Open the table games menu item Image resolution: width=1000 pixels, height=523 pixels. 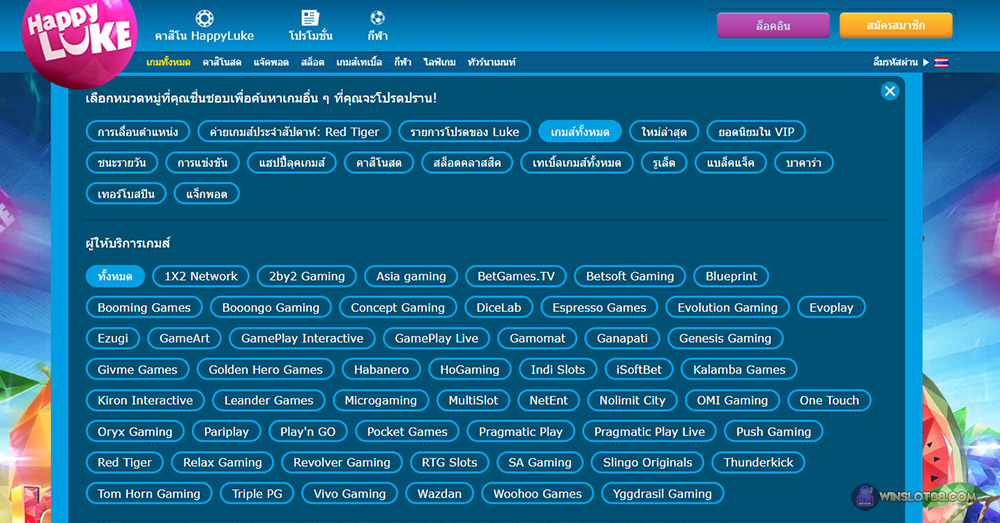click(x=359, y=63)
